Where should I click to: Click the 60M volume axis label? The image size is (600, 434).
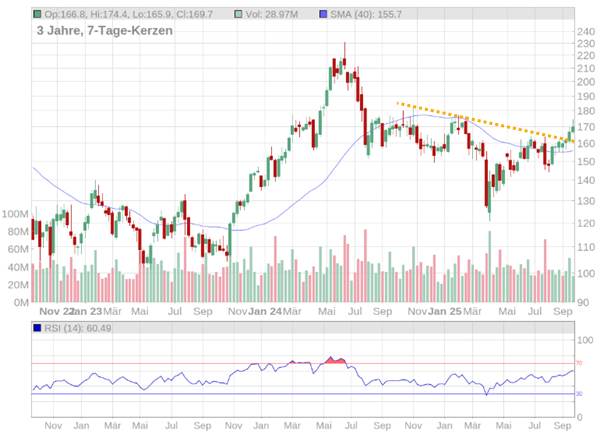point(18,249)
